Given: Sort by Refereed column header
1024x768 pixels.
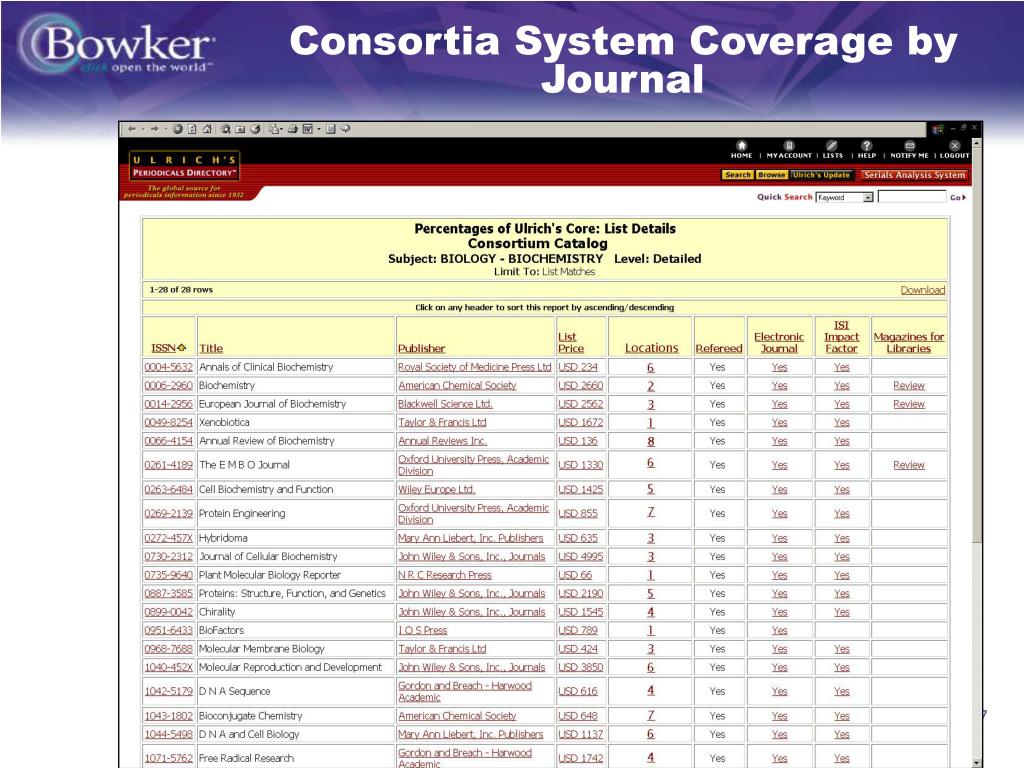Looking at the screenshot, I should click(x=719, y=348).
